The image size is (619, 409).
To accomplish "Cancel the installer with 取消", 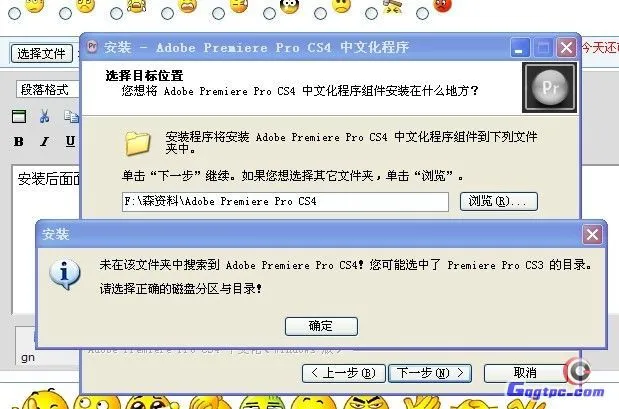I will coord(525,373).
